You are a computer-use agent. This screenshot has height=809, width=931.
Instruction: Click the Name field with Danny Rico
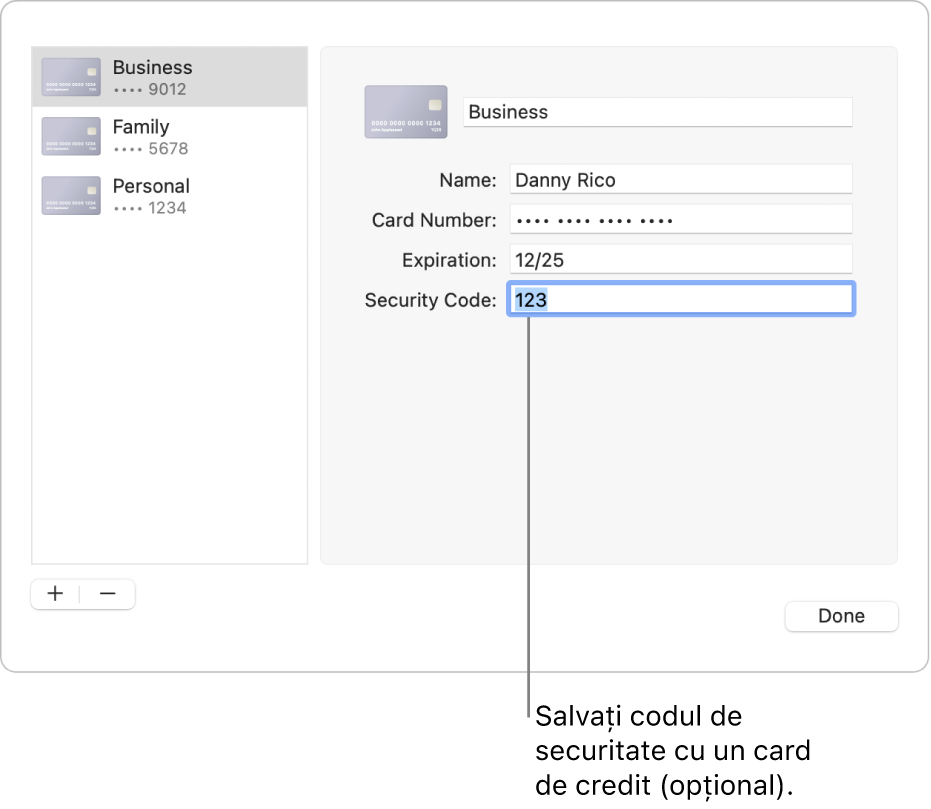[681, 179]
